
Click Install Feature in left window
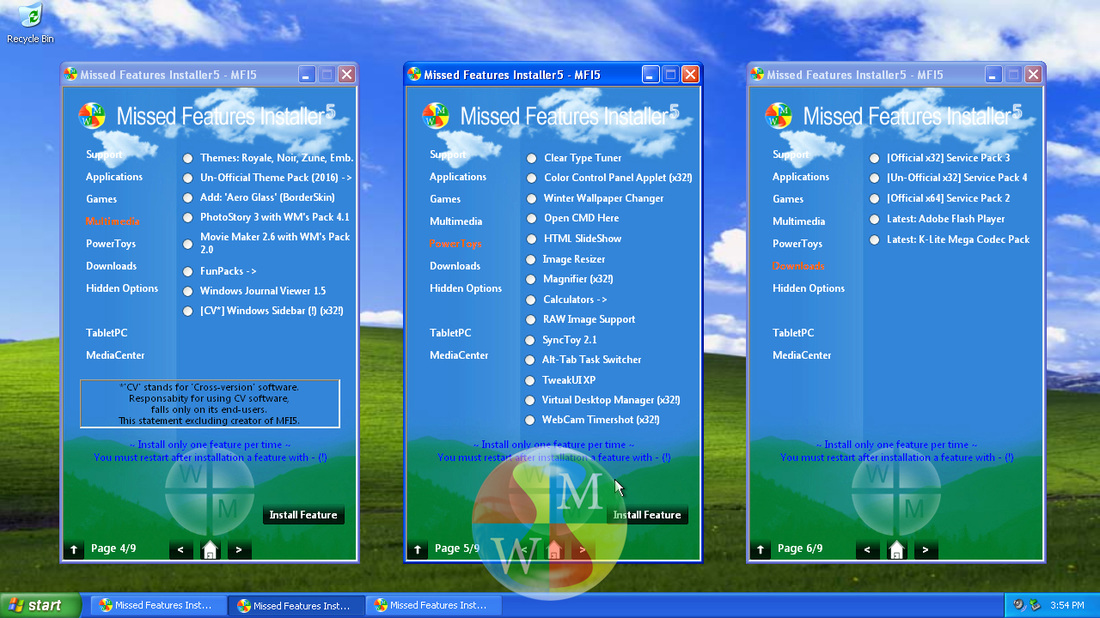click(x=303, y=515)
